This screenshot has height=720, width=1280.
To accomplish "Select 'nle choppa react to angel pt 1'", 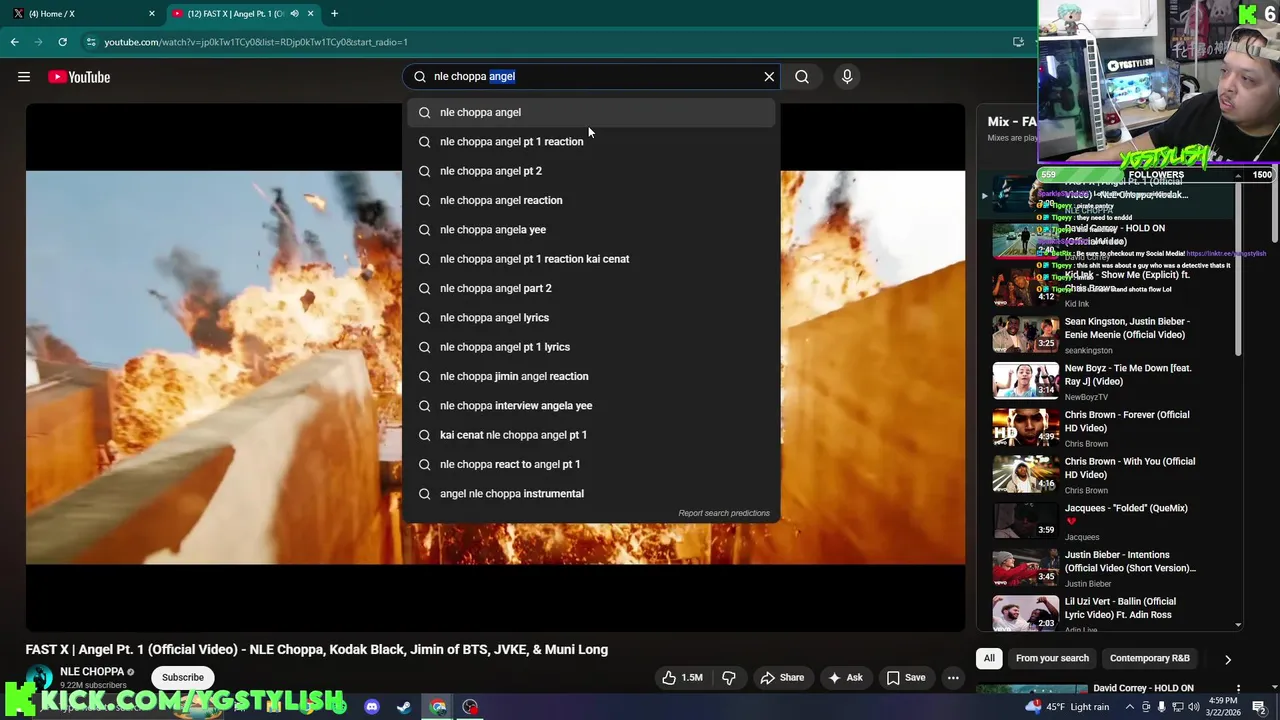I will coord(591,464).
